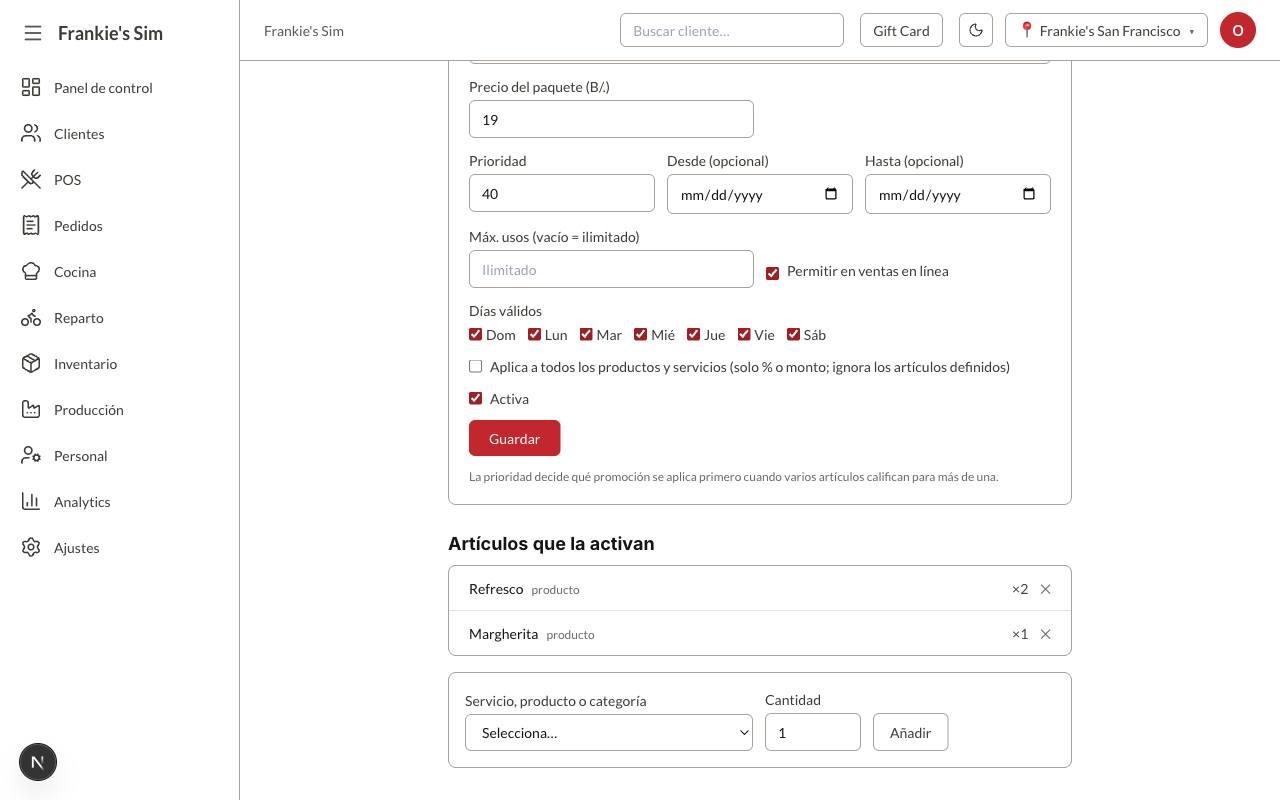Click the Inventario box icon
Image resolution: width=1280 pixels, height=800 pixels.
click(x=31, y=364)
